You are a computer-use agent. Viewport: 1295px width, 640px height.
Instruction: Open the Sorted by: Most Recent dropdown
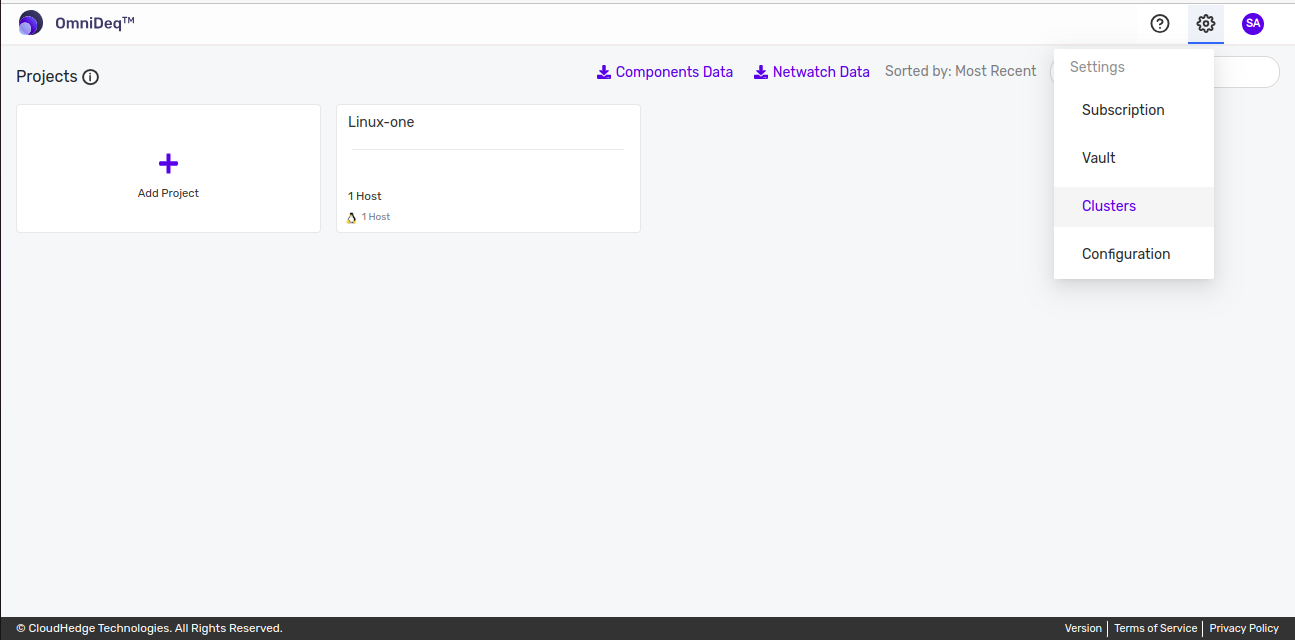[x=961, y=72]
